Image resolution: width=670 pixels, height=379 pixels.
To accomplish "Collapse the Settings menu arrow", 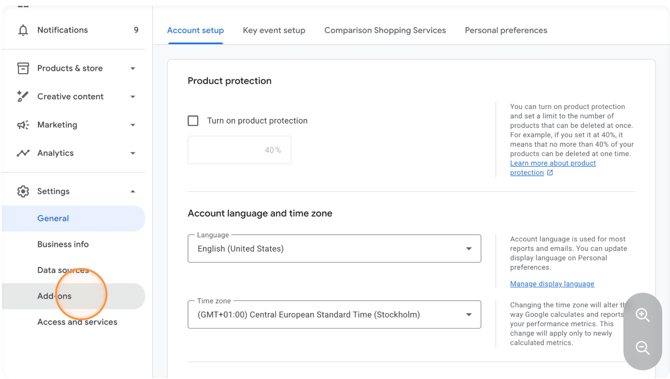I will 133,191.
